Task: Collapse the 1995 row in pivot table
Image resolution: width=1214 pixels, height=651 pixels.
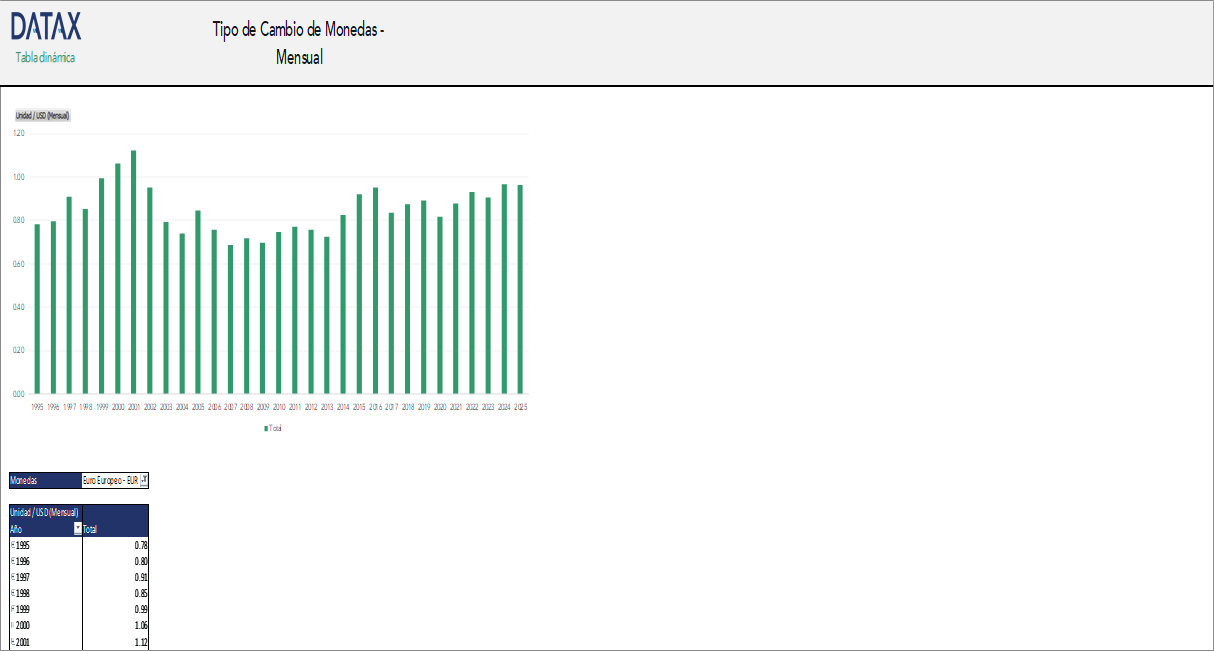Action: point(12,545)
